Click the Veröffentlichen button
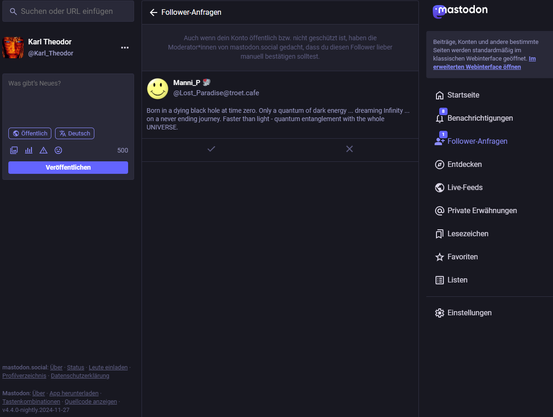 (68, 168)
